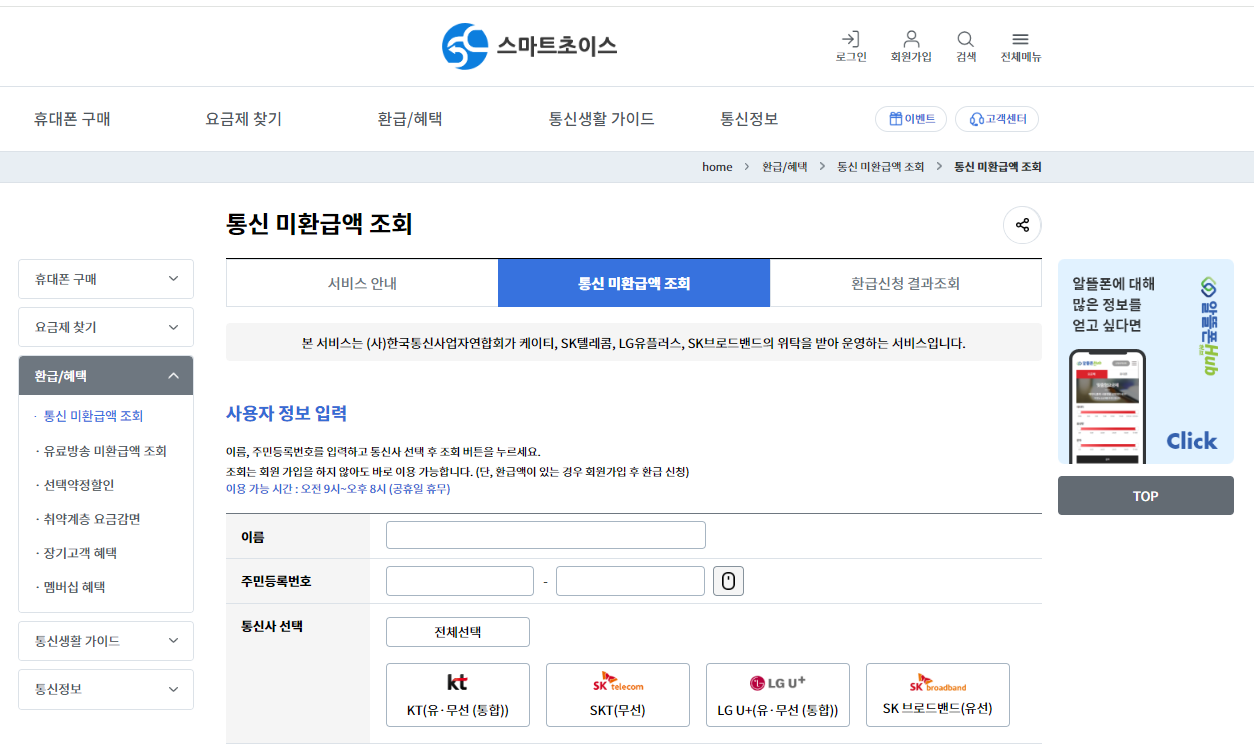Open the 고객센터 headset button
1254x749 pixels.
(997, 119)
